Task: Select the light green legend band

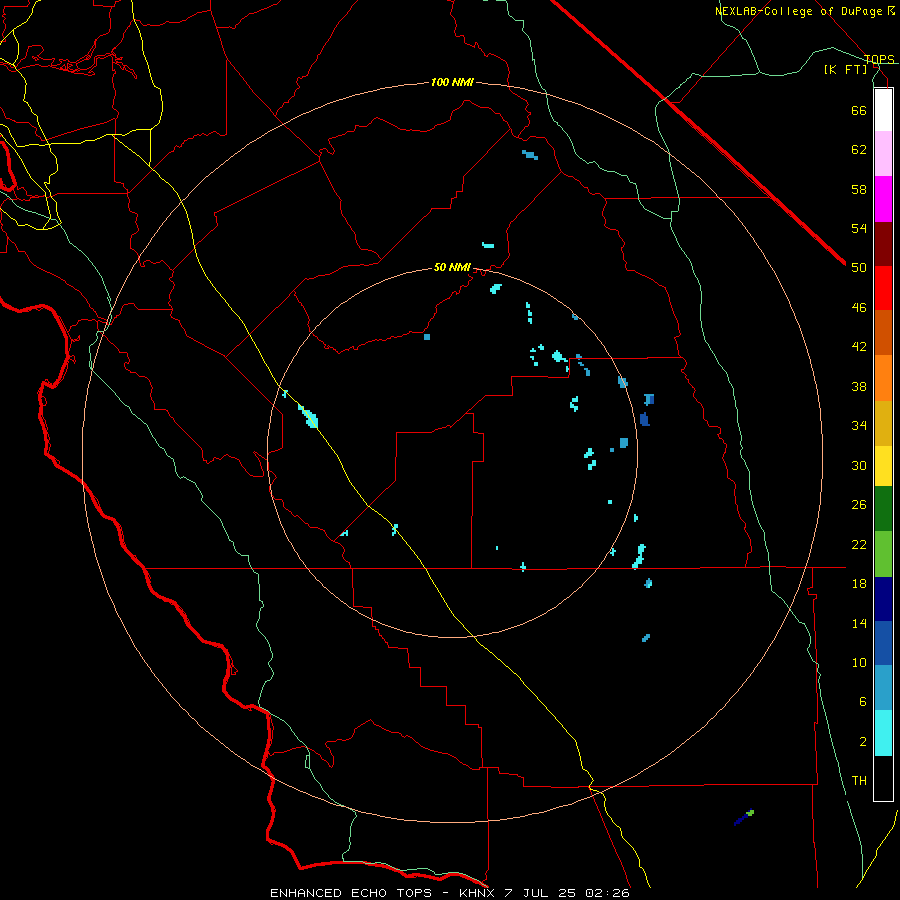Action: click(x=883, y=554)
